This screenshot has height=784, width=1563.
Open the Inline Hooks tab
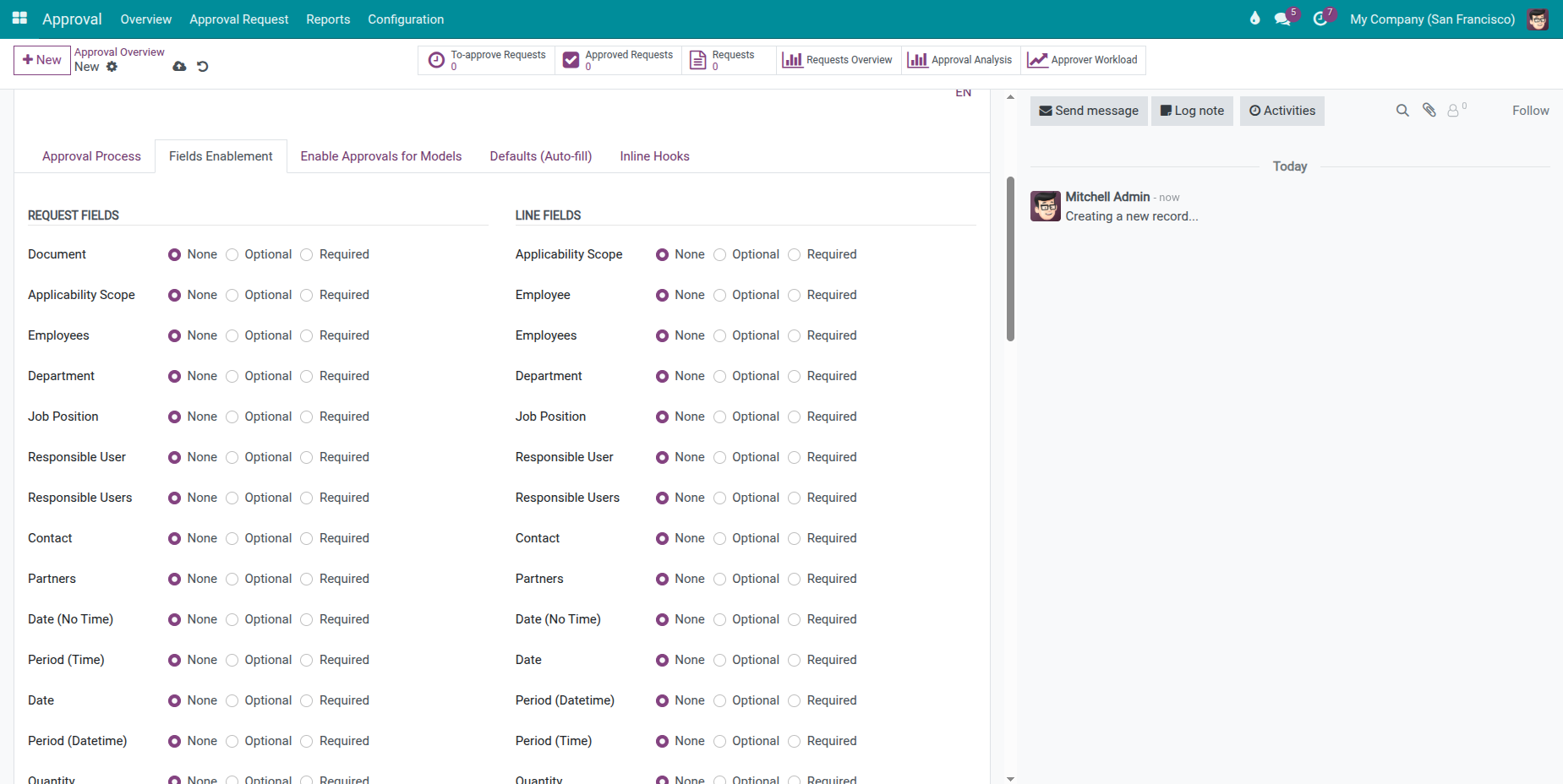654,156
